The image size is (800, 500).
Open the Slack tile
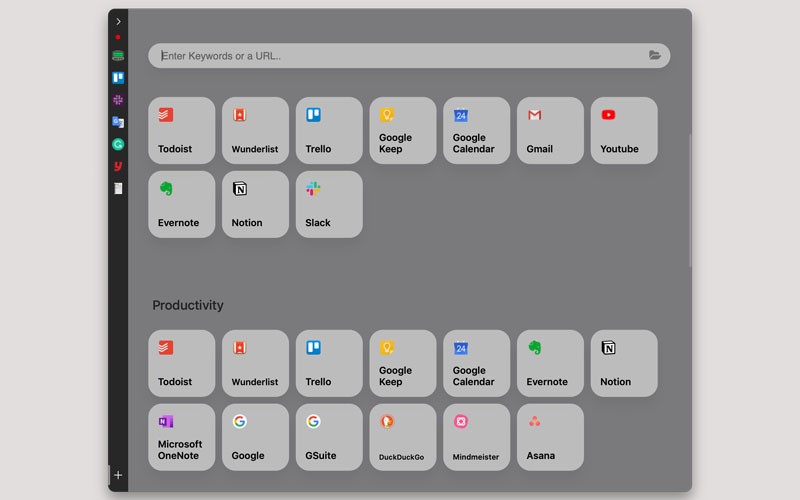pos(329,204)
